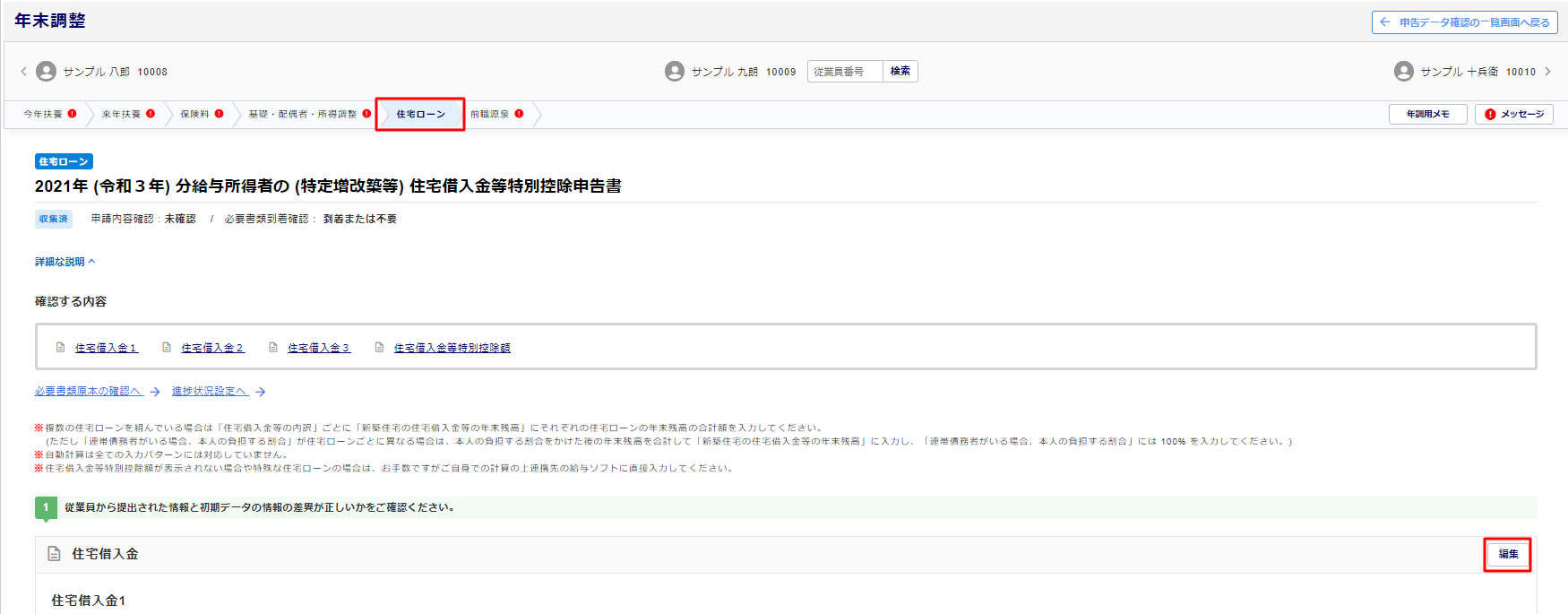Click the step 1 number badge
This screenshot has height=614, width=1568.
[46, 507]
